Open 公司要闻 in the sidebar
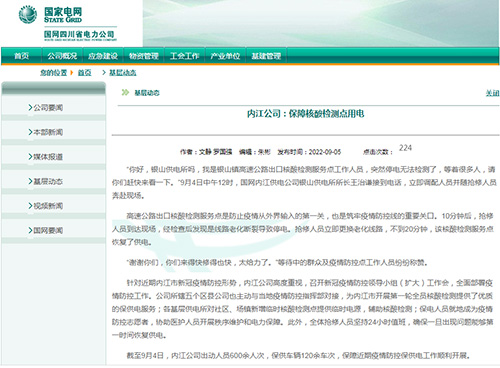The height and width of the screenshot is (368, 500). 48,108
